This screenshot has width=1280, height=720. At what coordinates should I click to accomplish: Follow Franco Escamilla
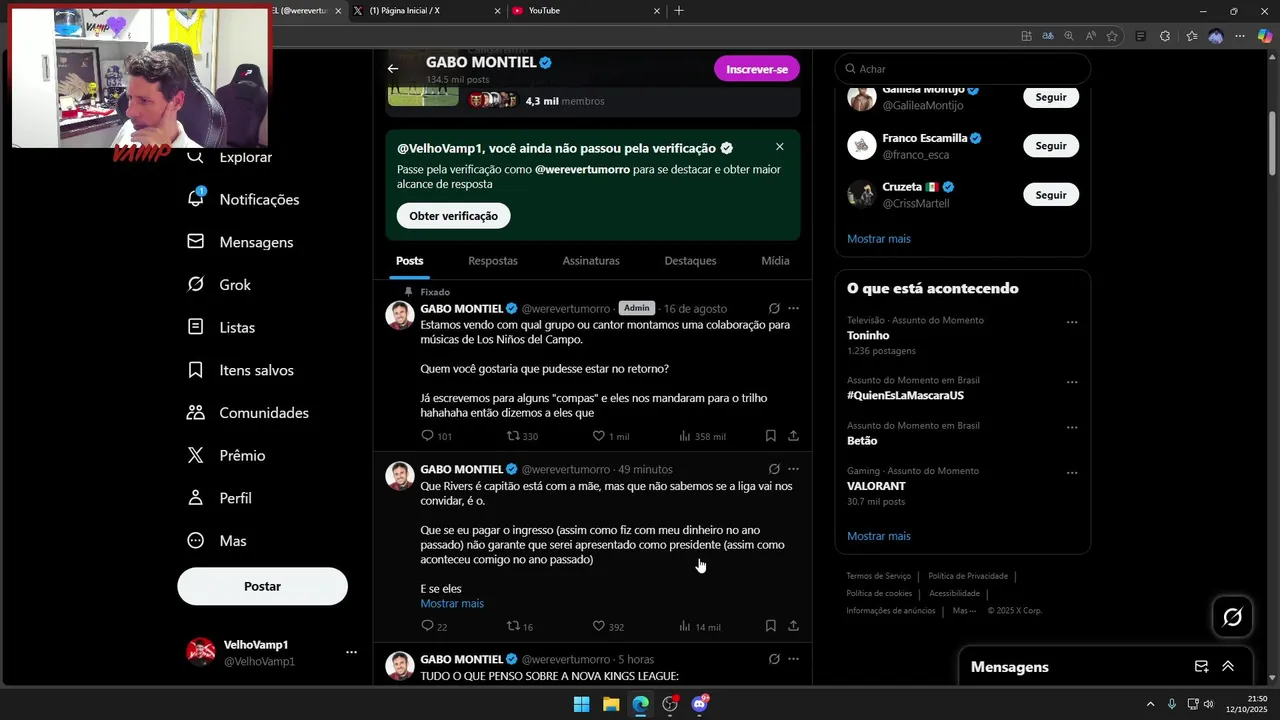click(1051, 146)
